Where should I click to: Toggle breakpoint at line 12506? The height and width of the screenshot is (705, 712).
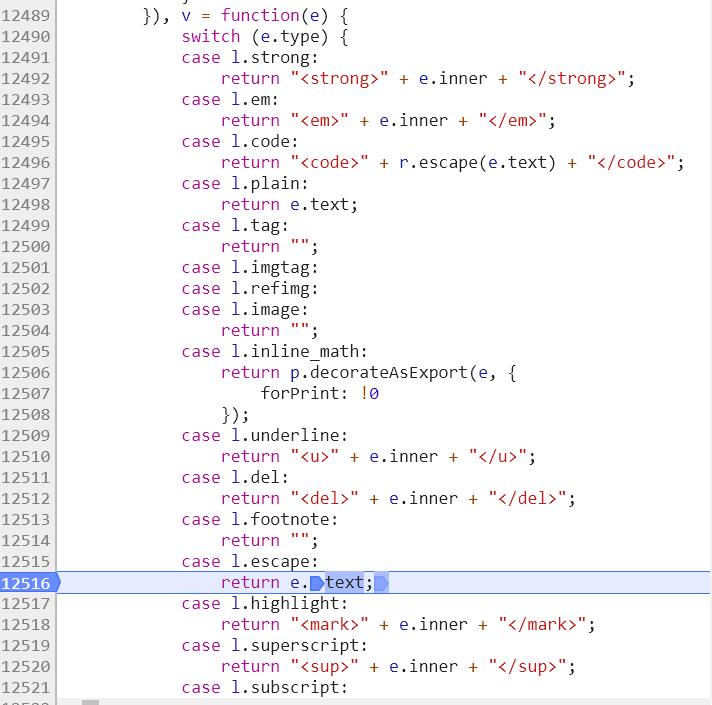point(26,372)
